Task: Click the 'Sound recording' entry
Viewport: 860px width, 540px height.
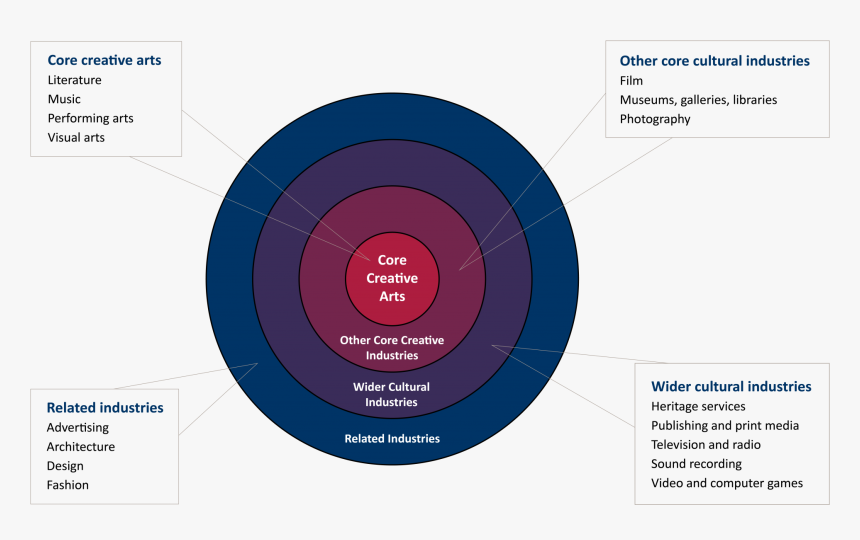Action: pos(696,464)
